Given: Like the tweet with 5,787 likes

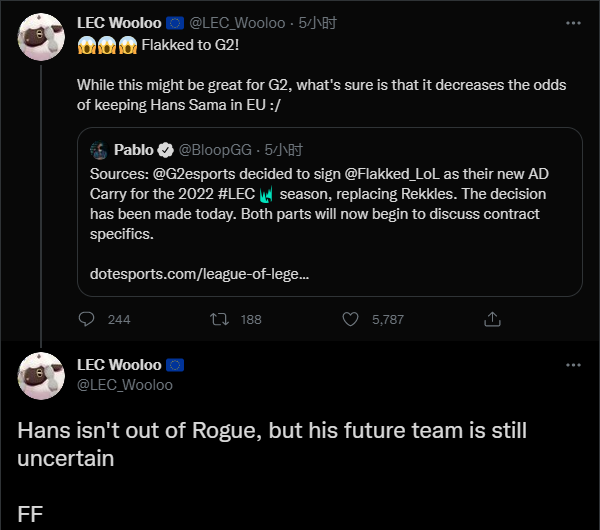Looking at the screenshot, I should click(x=350, y=319).
